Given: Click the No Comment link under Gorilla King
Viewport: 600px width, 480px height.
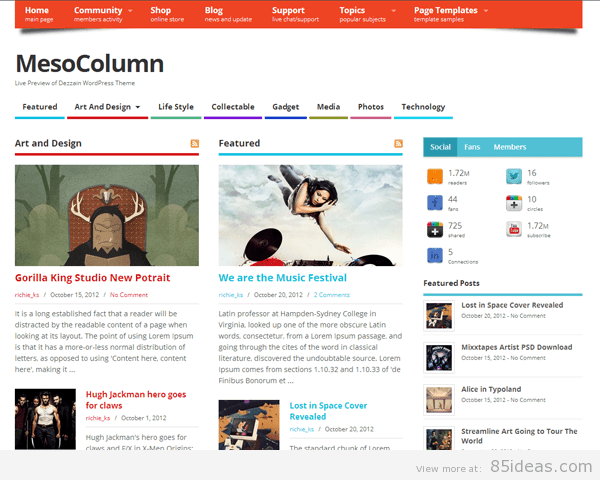Looking at the screenshot, I should (129, 295).
